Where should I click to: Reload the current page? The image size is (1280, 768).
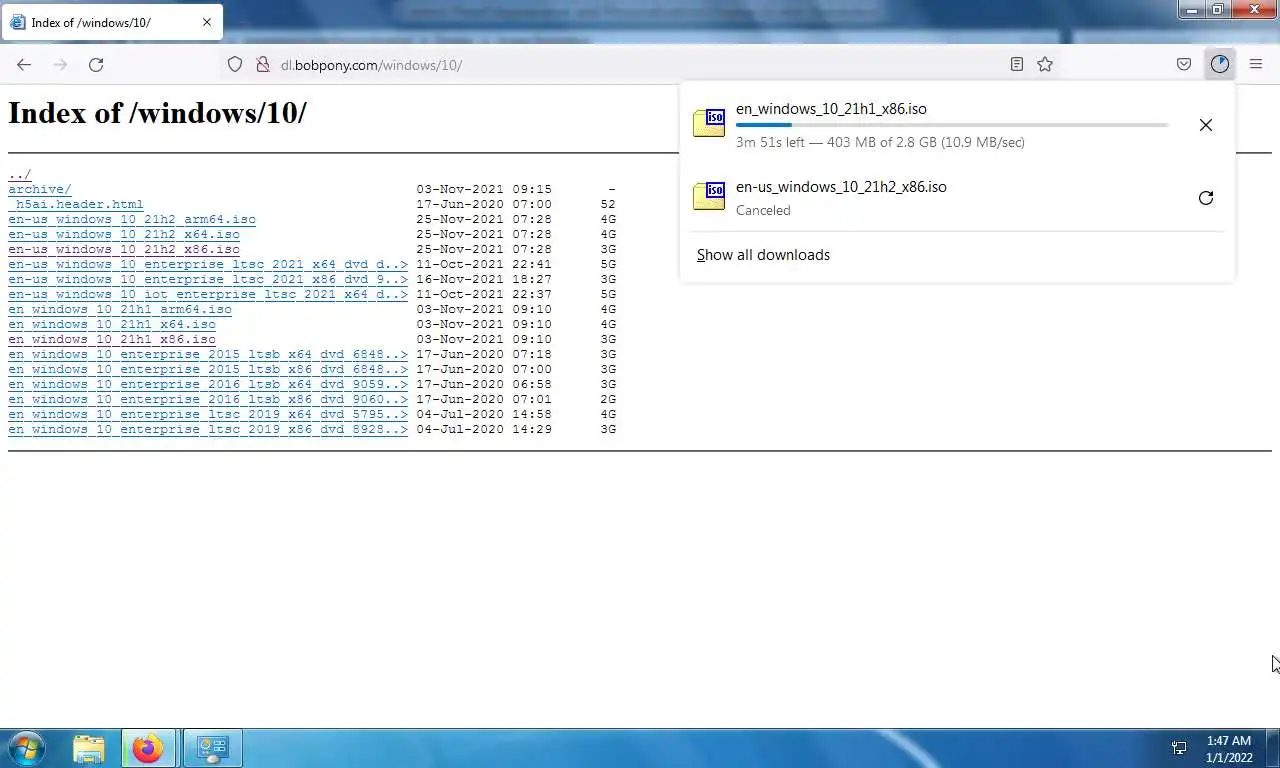[96, 64]
